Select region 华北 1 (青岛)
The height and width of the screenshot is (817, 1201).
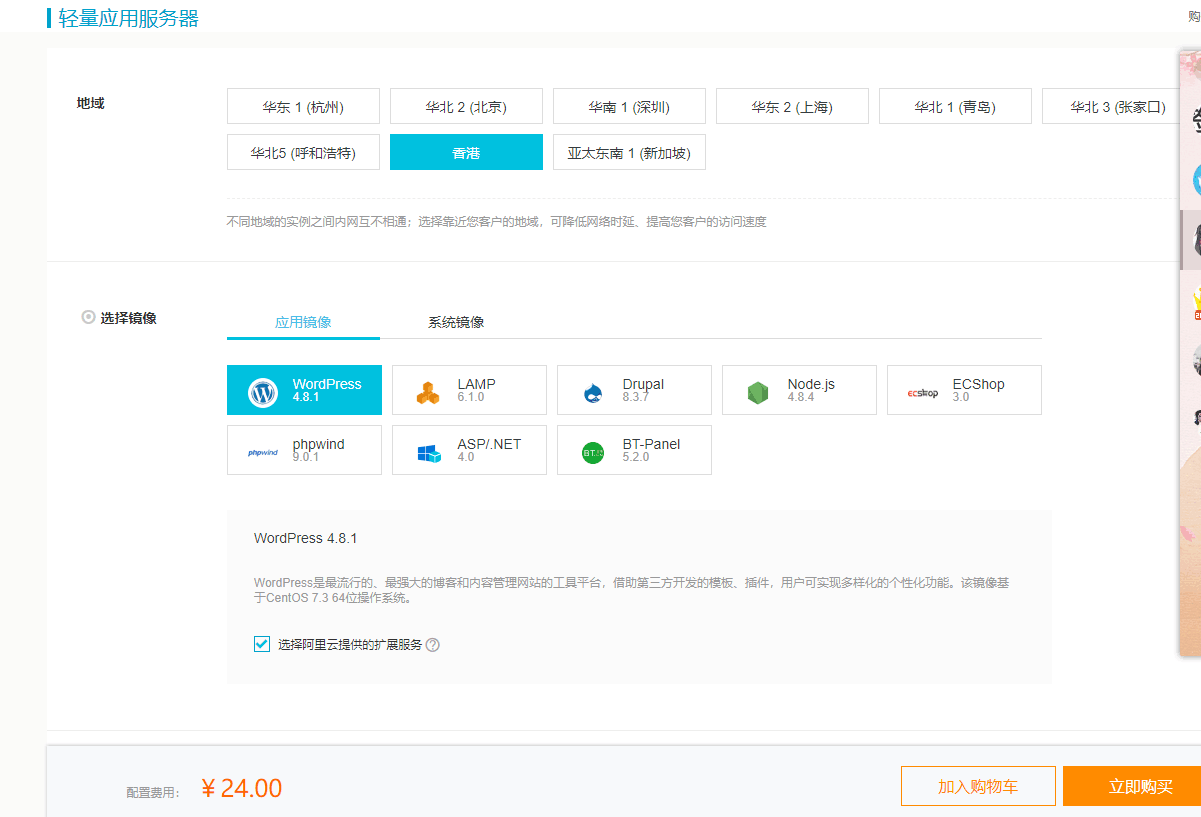(x=955, y=106)
